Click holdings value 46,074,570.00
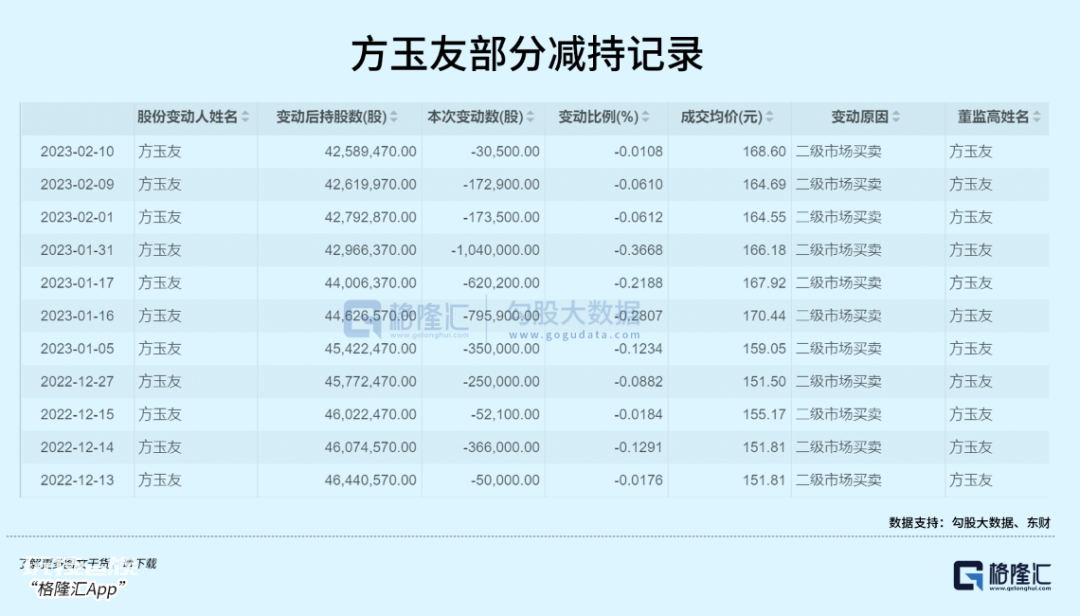 coord(371,447)
